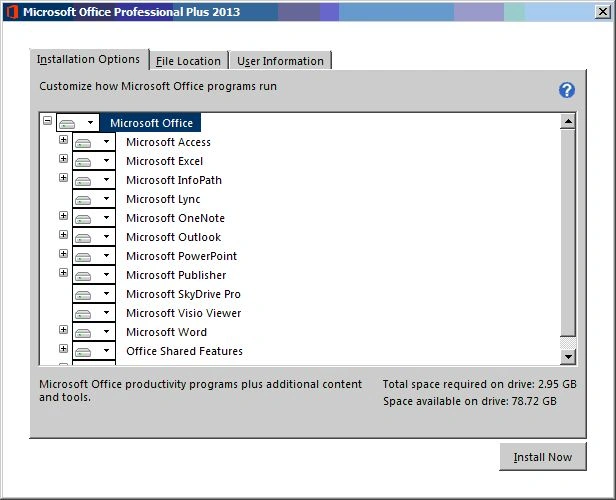Select the Microsoft OneNote label

175,218
